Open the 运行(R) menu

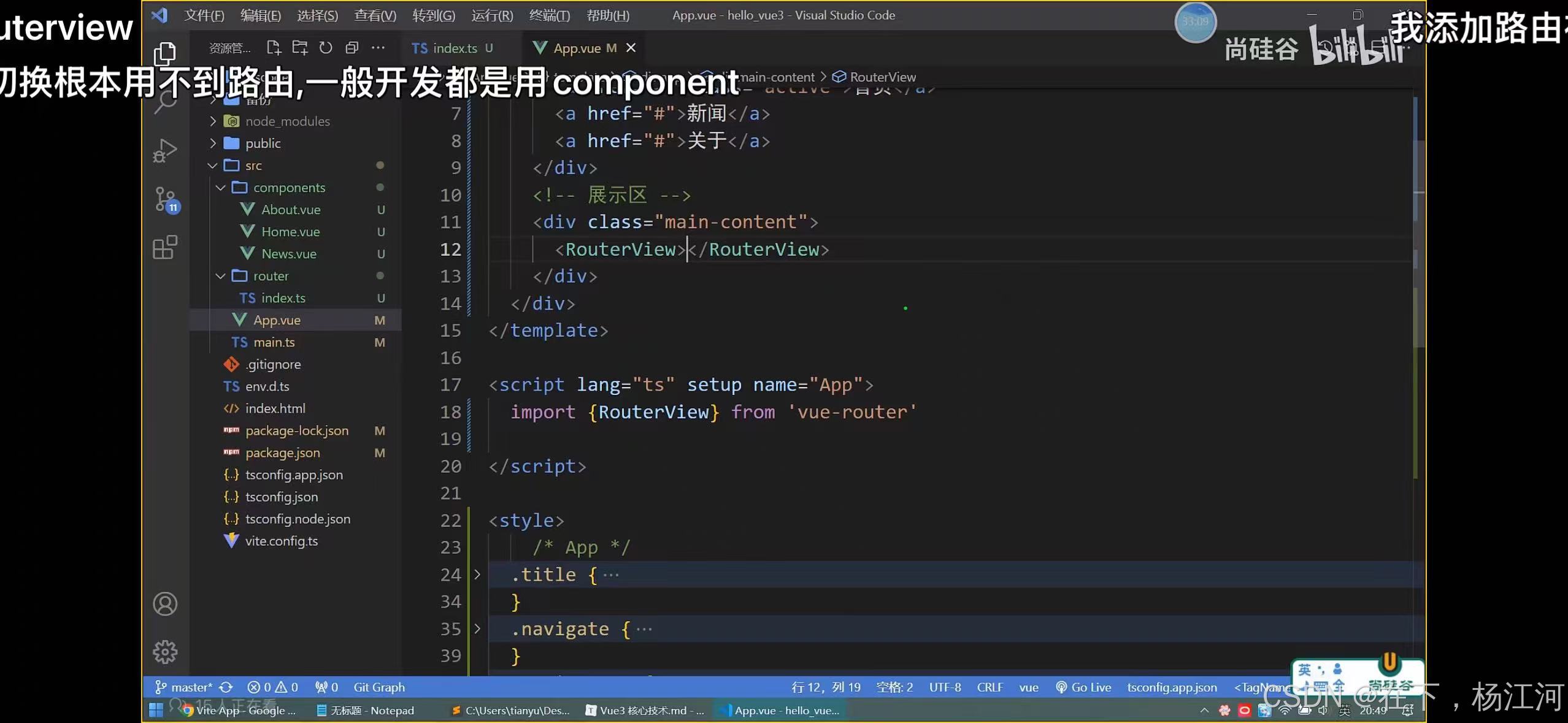tap(492, 15)
